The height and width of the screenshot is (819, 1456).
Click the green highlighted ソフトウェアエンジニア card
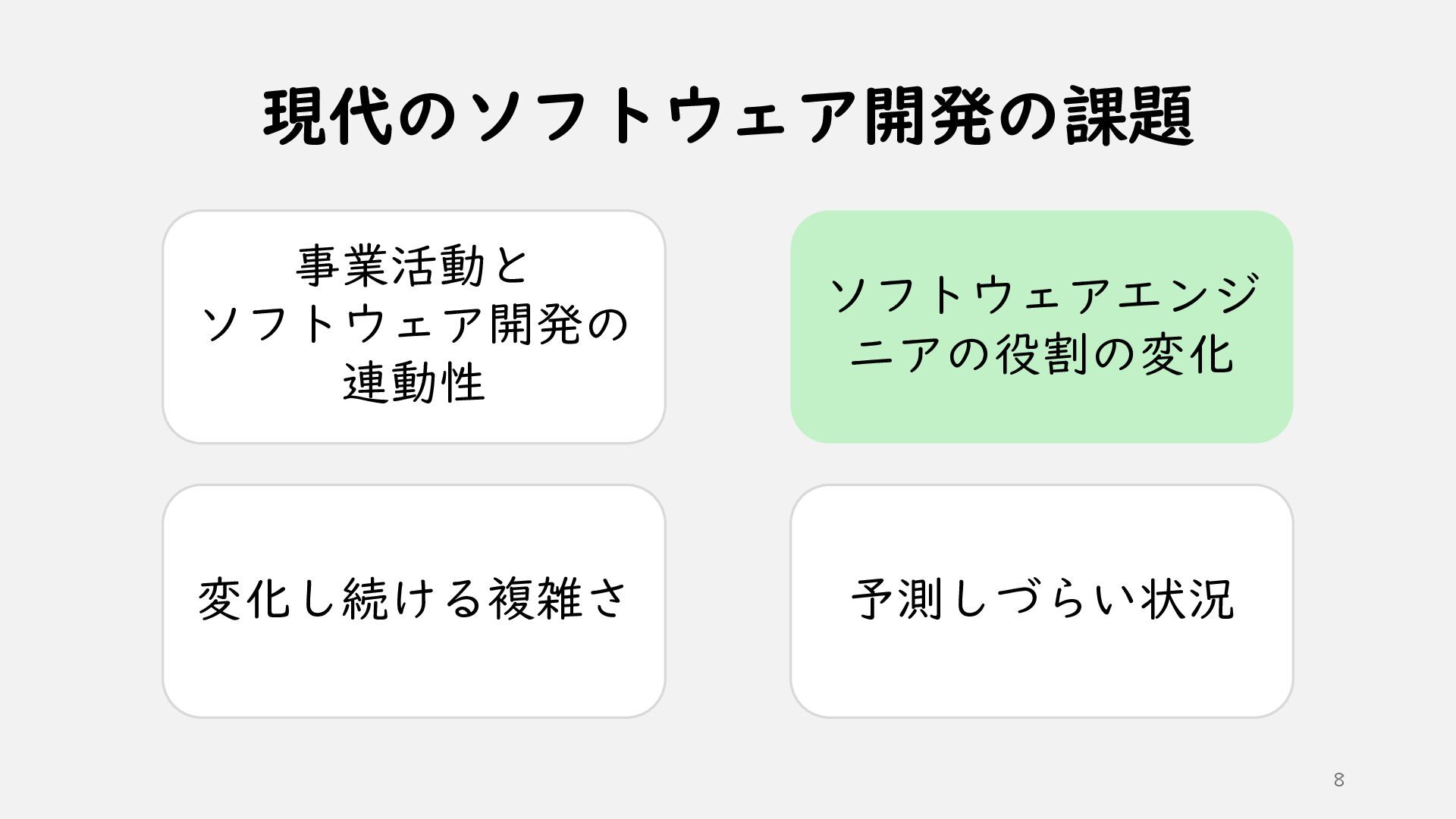(x=1041, y=327)
